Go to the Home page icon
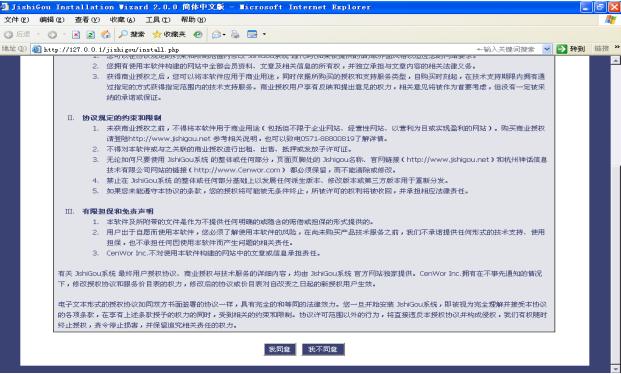Viewport: 621px width, 374px height. pos(106,34)
